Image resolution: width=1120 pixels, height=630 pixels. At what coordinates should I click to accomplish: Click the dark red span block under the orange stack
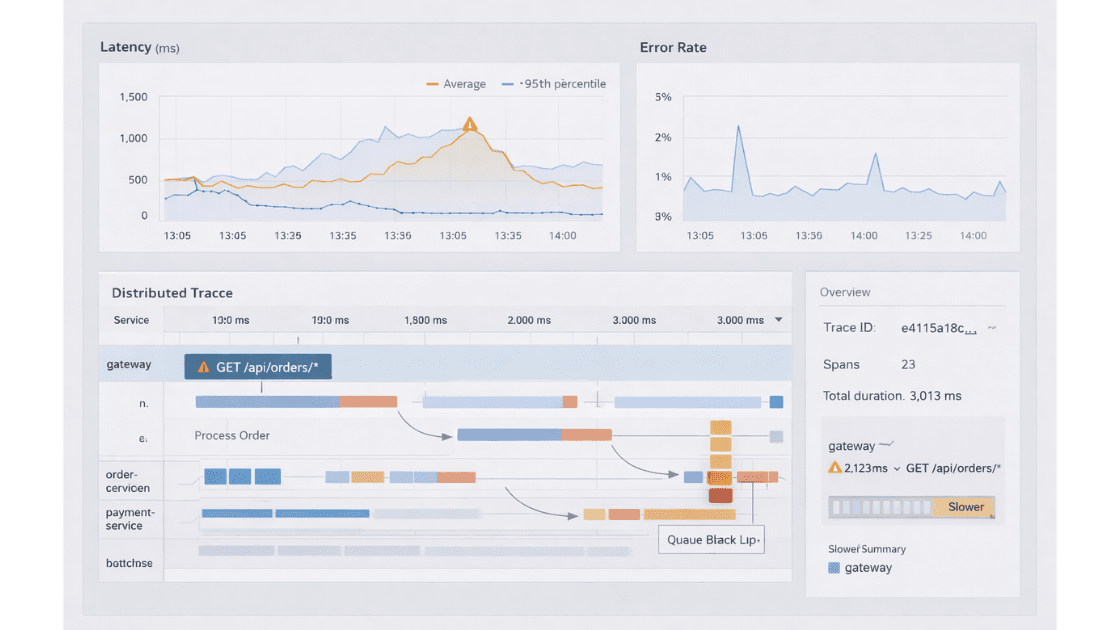coord(721,495)
